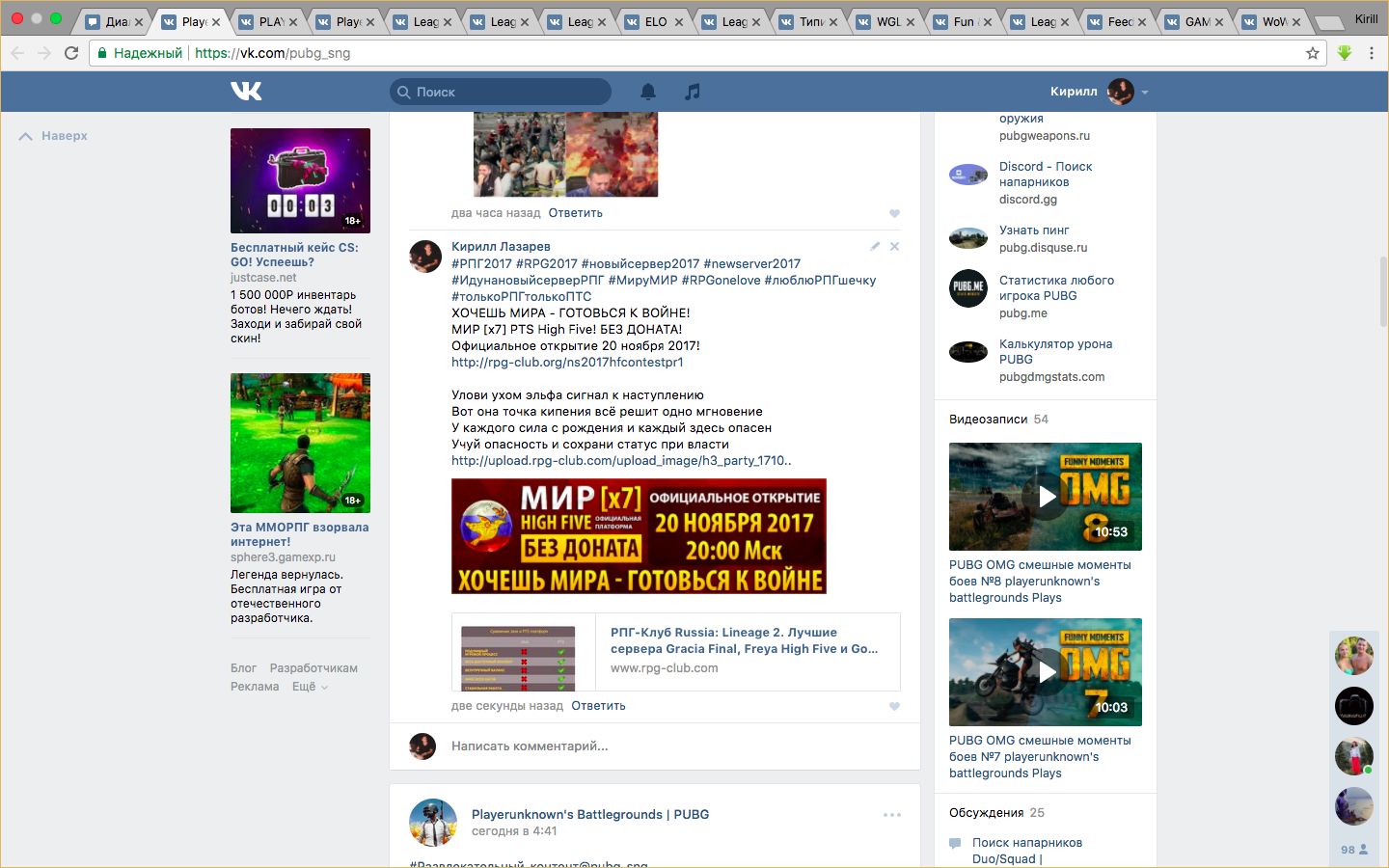Open the hashtag #РПГ2017
1389x868 pixels.
point(481,263)
